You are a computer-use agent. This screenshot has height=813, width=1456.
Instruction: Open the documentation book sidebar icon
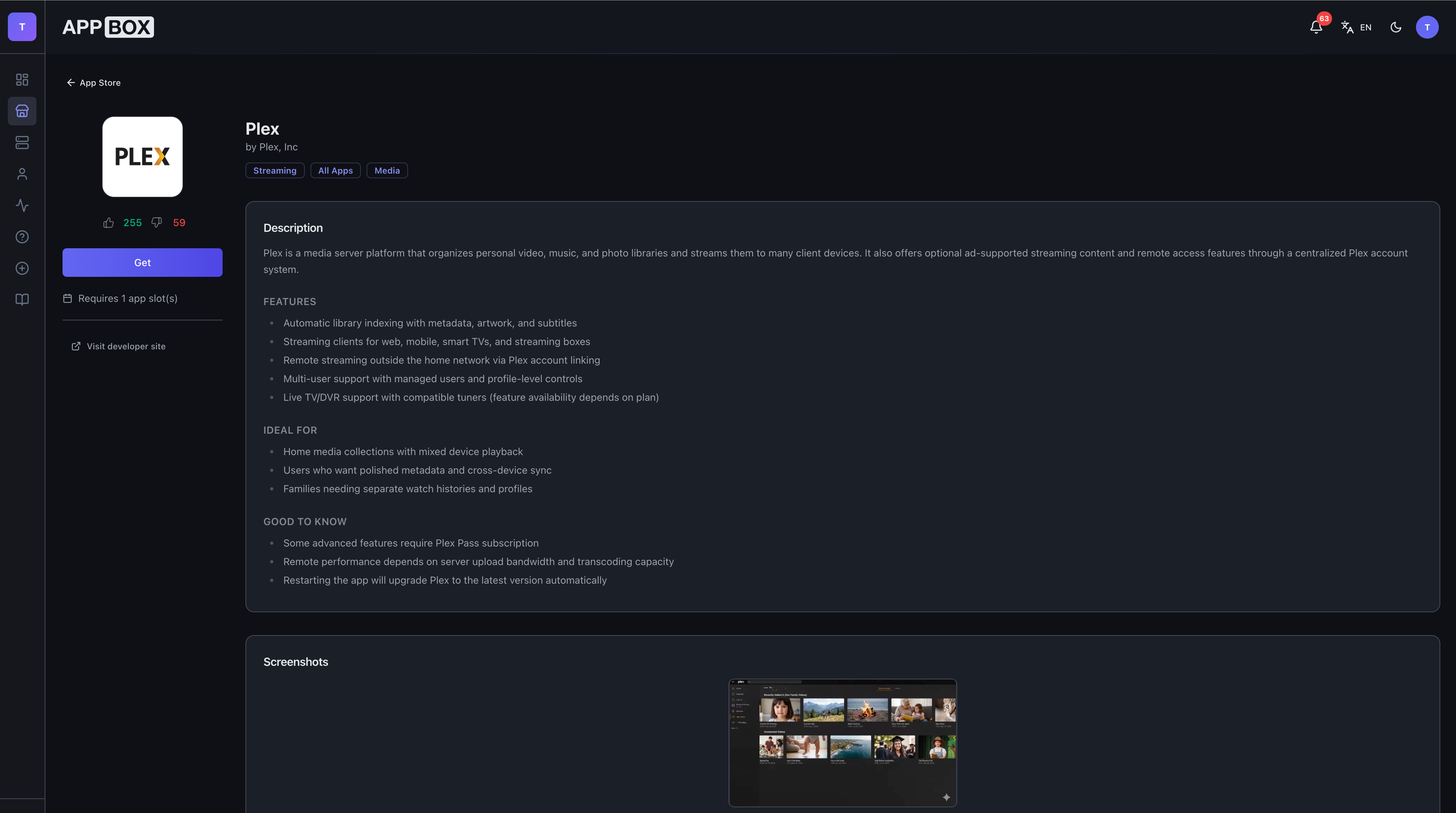(x=22, y=299)
